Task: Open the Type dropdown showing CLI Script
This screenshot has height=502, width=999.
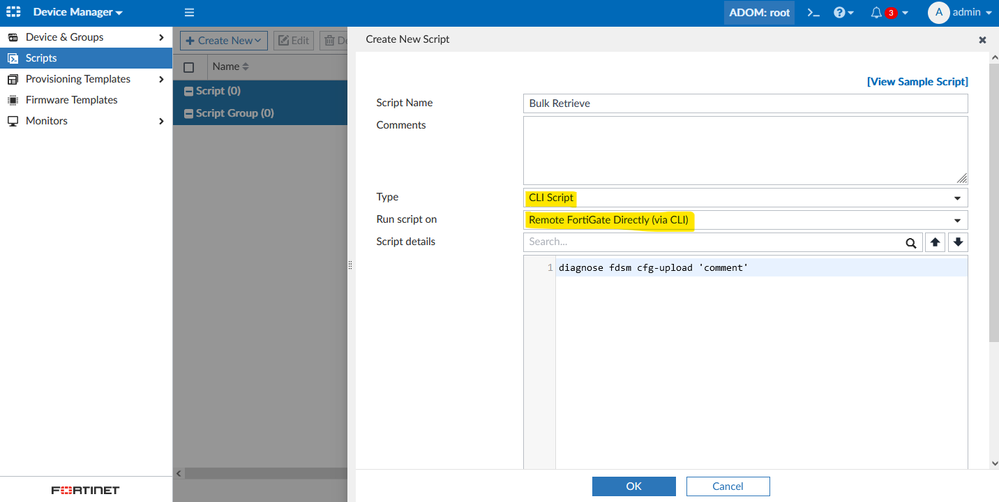Action: coord(745,197)
